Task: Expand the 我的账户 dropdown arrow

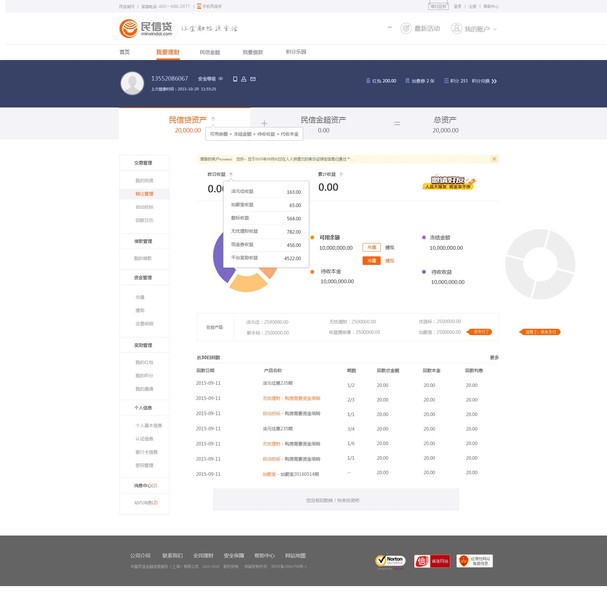Action: tap(495, 29)
